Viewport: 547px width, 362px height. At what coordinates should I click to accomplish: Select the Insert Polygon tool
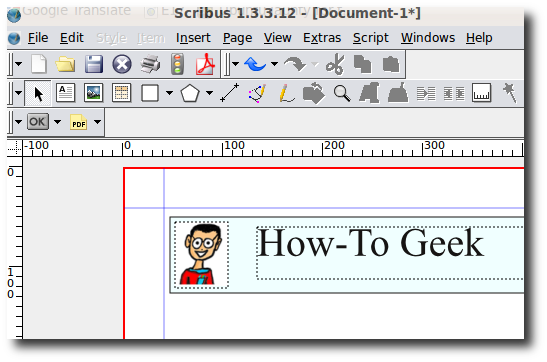coord(190,93)
